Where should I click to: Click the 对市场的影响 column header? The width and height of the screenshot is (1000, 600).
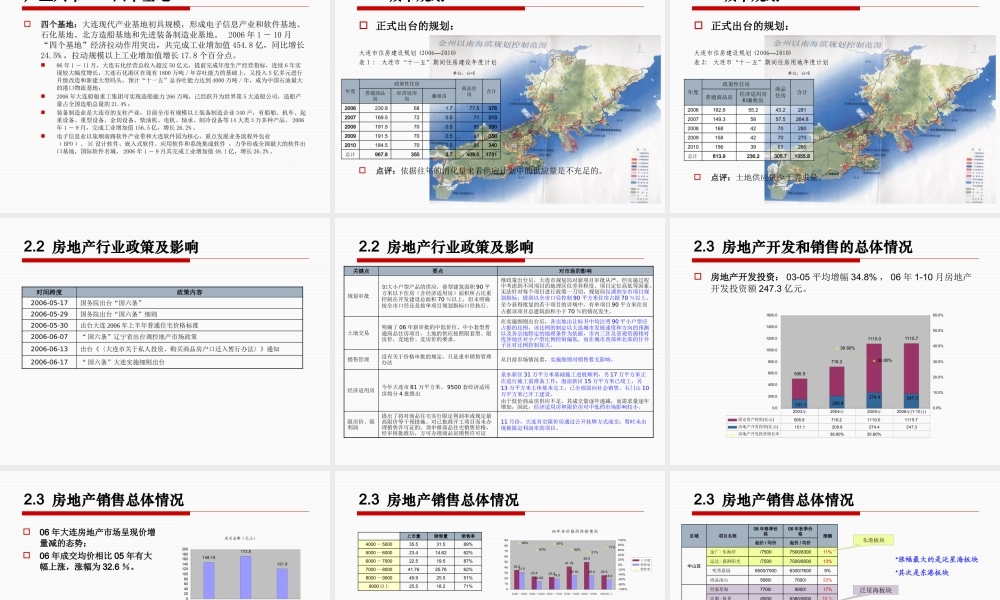tap(575, 271)
